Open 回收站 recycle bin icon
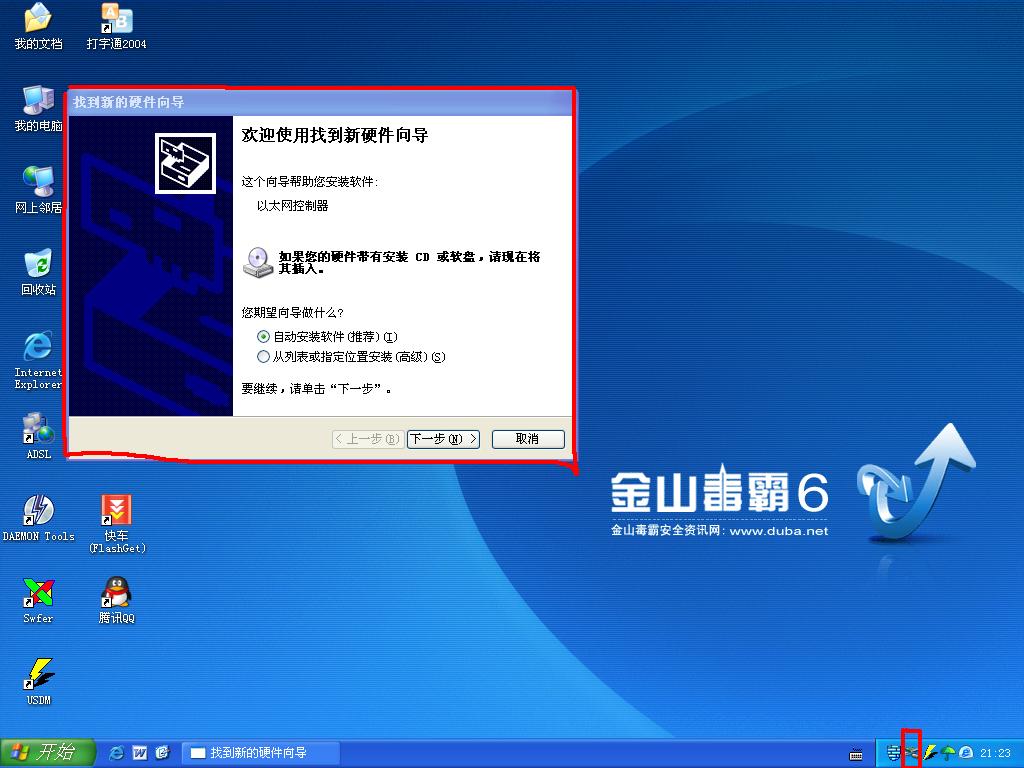 point(38,272)
